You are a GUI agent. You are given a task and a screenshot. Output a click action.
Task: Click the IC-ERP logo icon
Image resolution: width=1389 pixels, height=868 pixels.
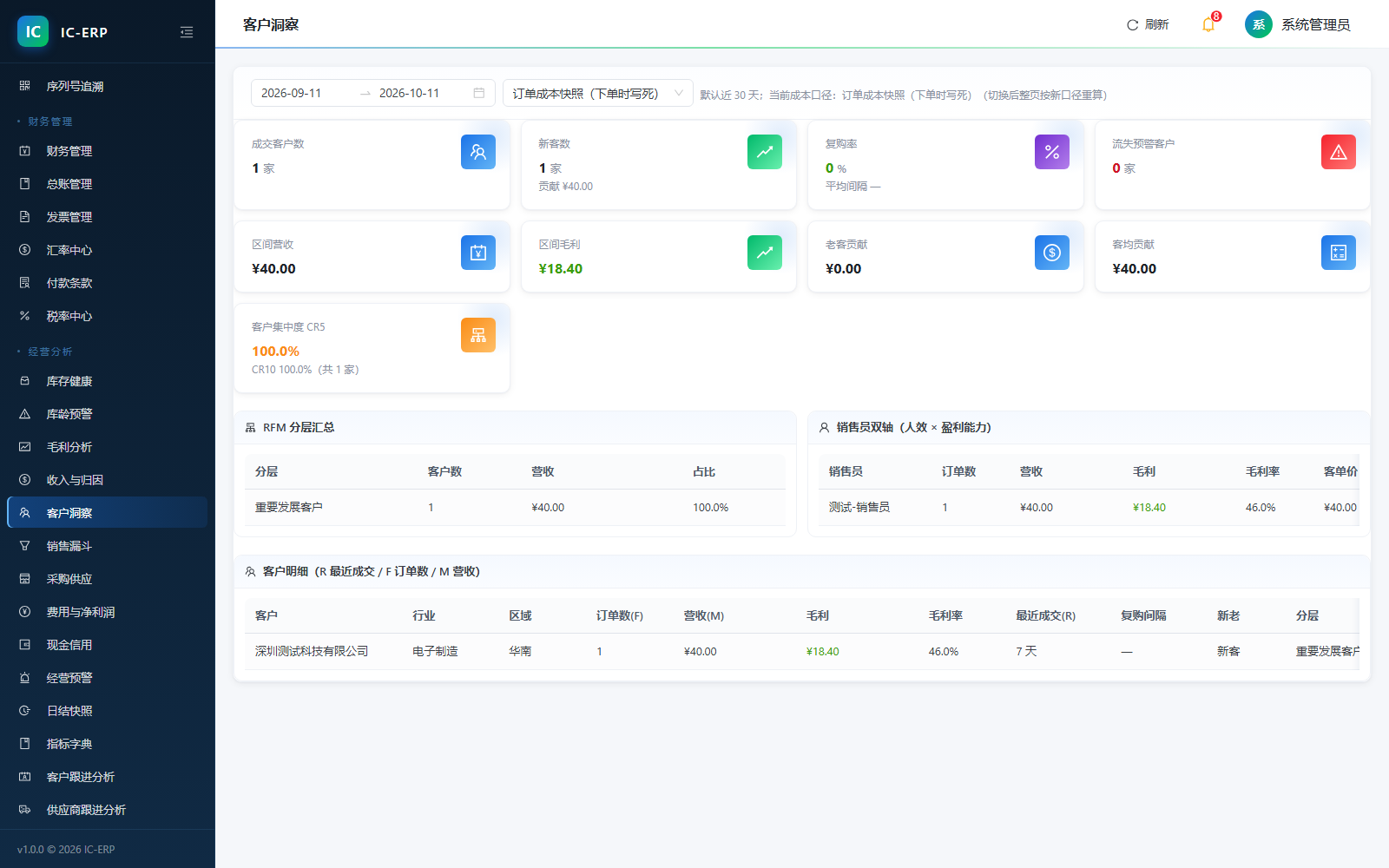click(x=33, y=31)
